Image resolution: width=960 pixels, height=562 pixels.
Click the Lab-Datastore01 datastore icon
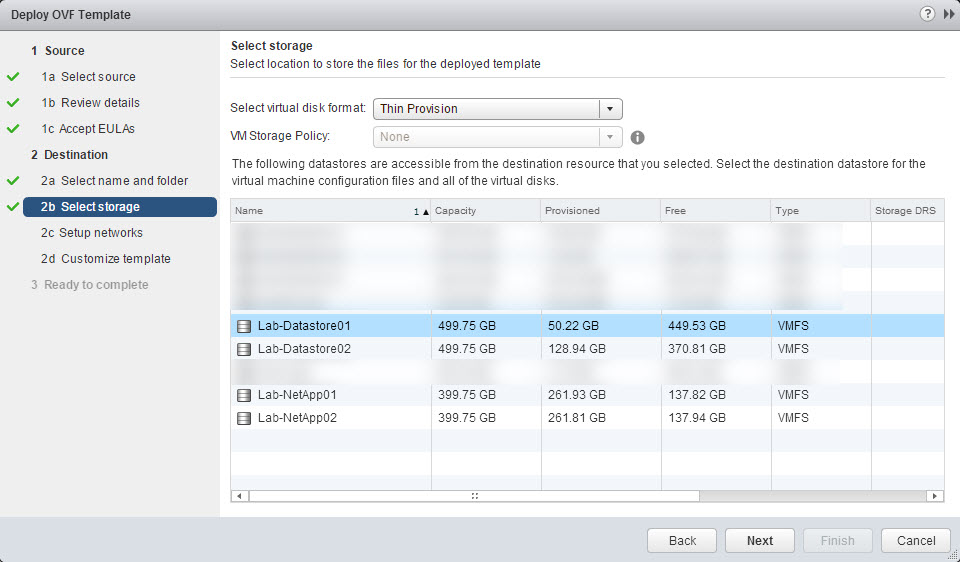tap(244, 326)
